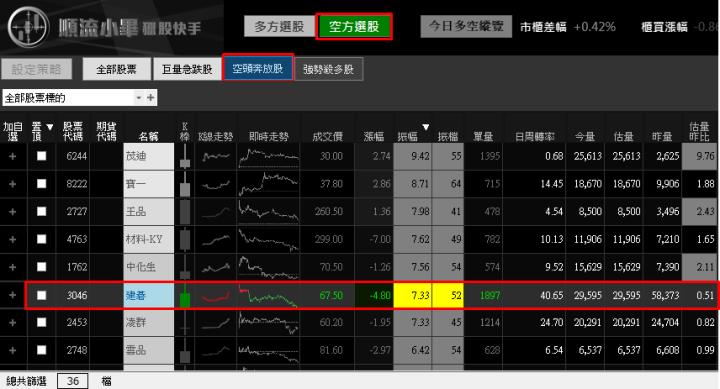Viewport: 720px width, 389px height.
Task: Open 今日多空總覽 overview button
Action: 466,26
